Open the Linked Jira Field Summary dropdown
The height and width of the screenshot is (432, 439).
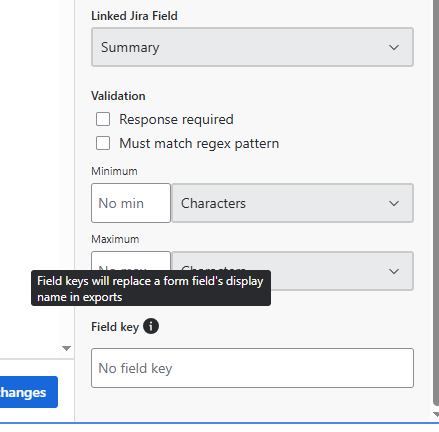tap(252, 47)
